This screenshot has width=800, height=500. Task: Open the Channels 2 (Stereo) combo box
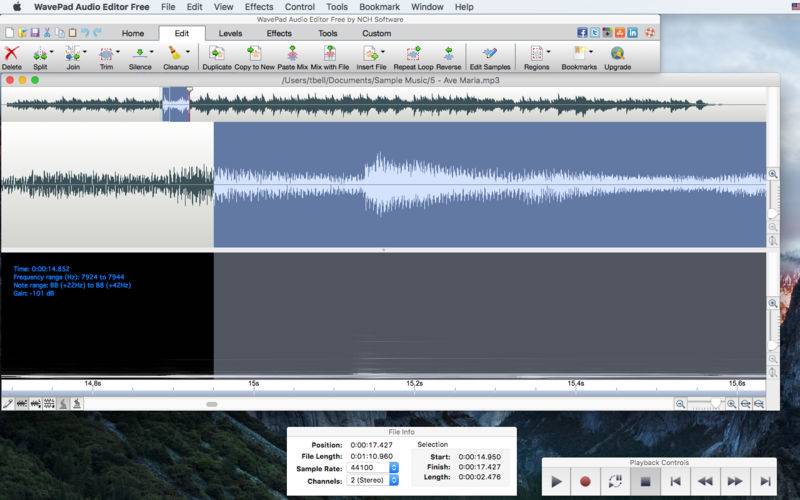372,480
